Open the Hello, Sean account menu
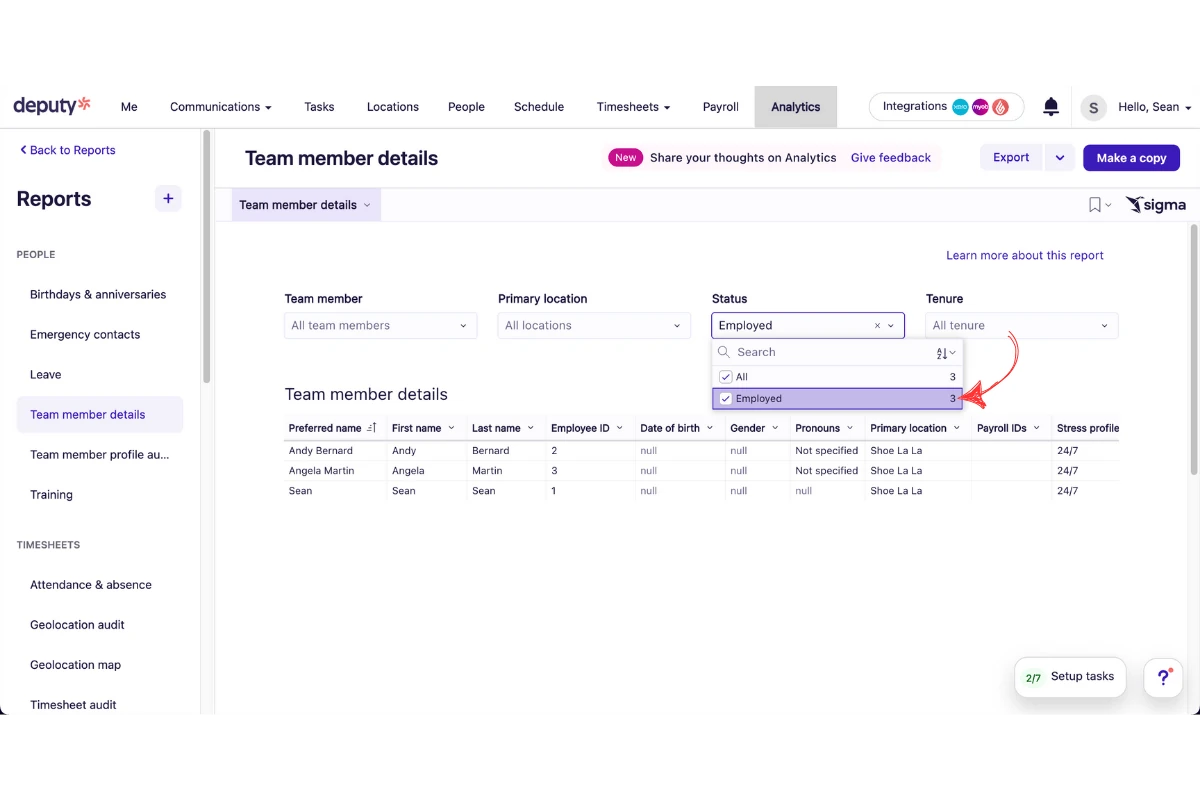Viewport: 1200px width, 800px height. click(x=1155, y=107)
